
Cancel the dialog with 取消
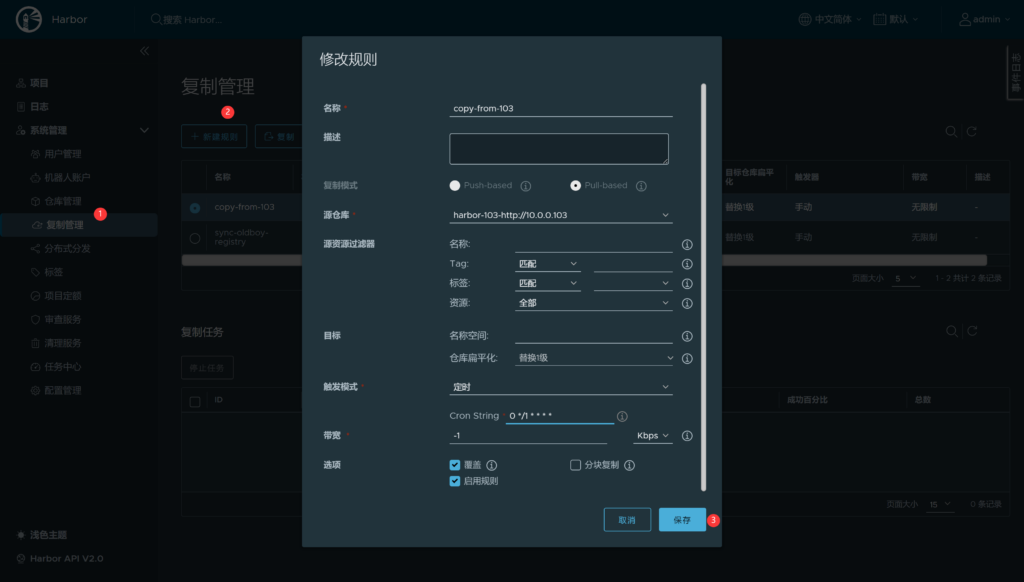click(x=627, y=520)
